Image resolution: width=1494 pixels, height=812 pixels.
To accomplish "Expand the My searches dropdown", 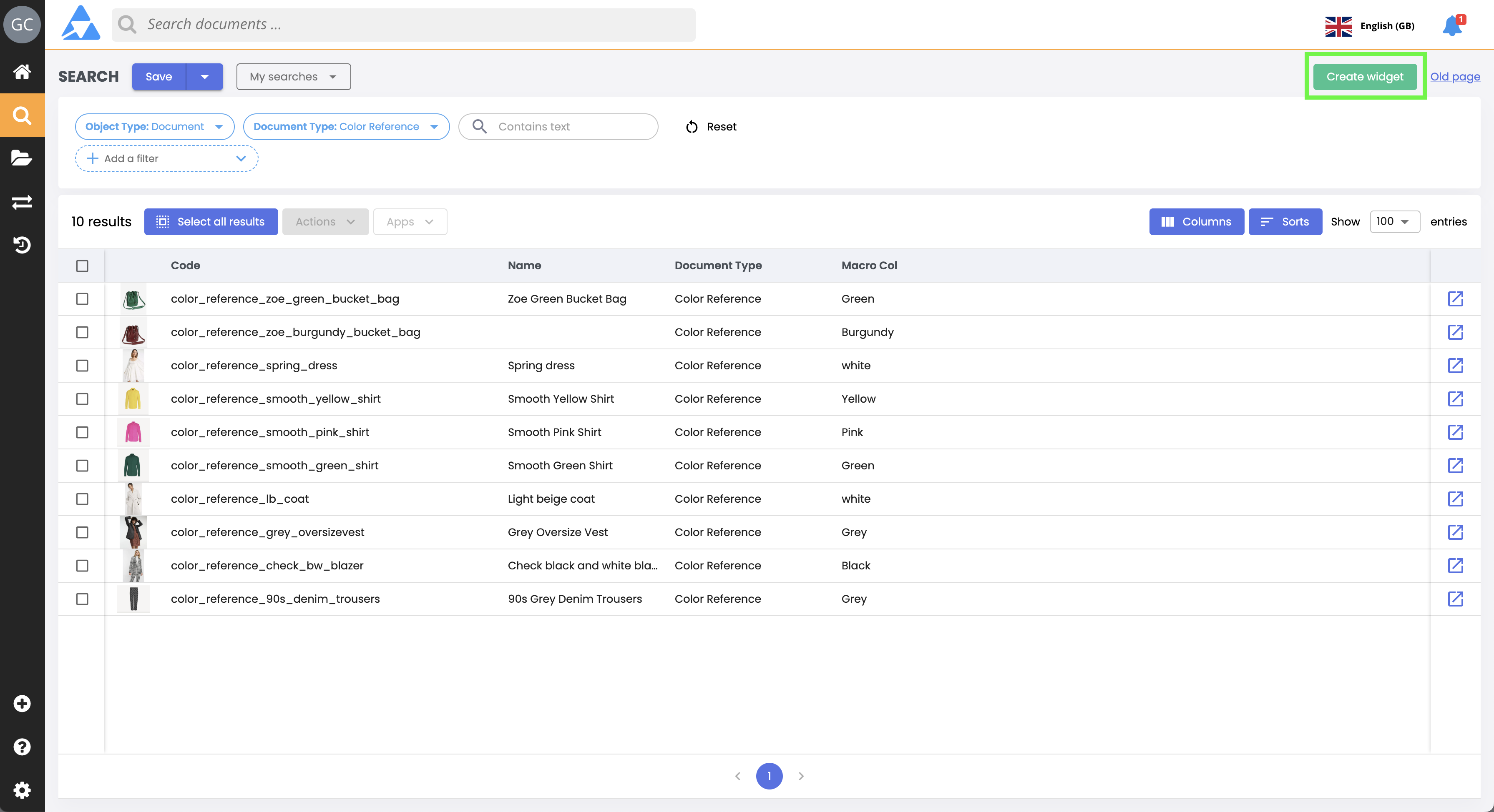I will [x=294, y=77].
